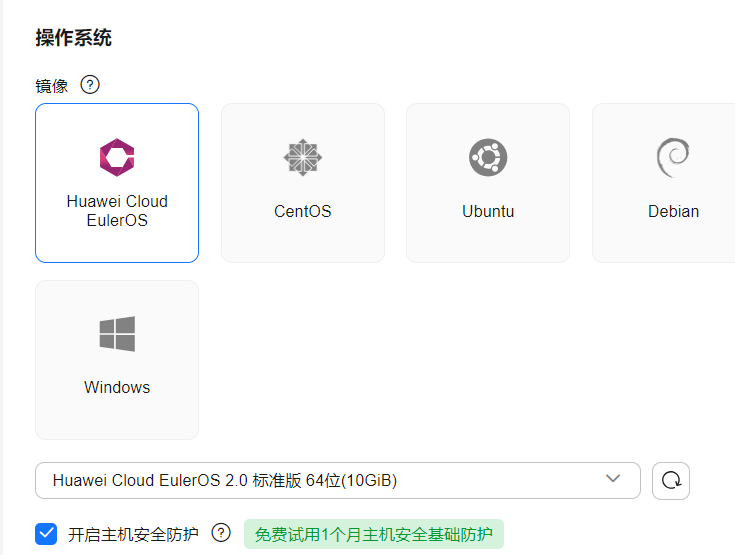This screenshot has height=555, width=735.
Task: Click the 开启主机安全防护 label text
Action: pos(133,534)
